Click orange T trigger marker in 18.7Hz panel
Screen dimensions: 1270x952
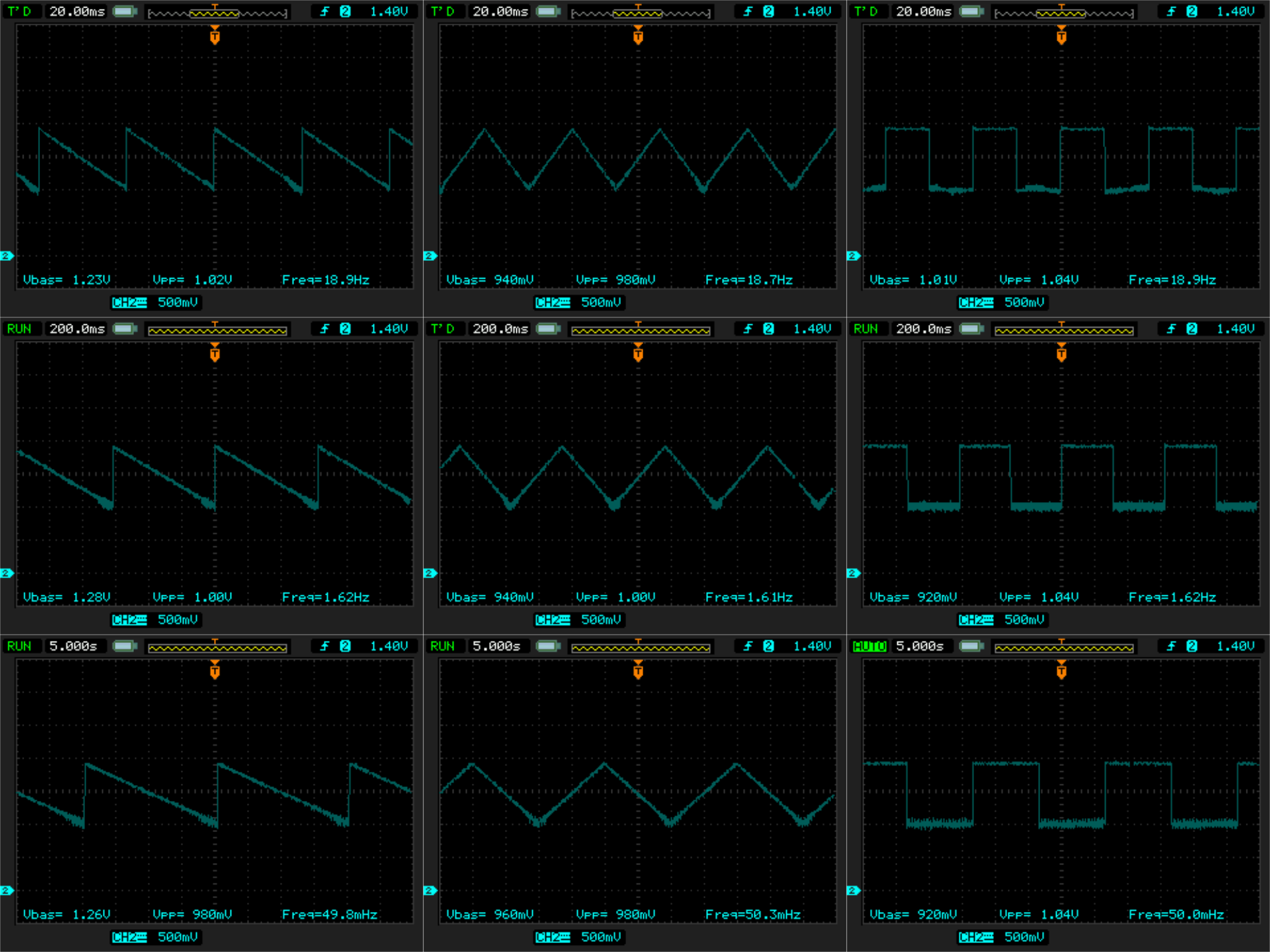(x=638, y=36)
